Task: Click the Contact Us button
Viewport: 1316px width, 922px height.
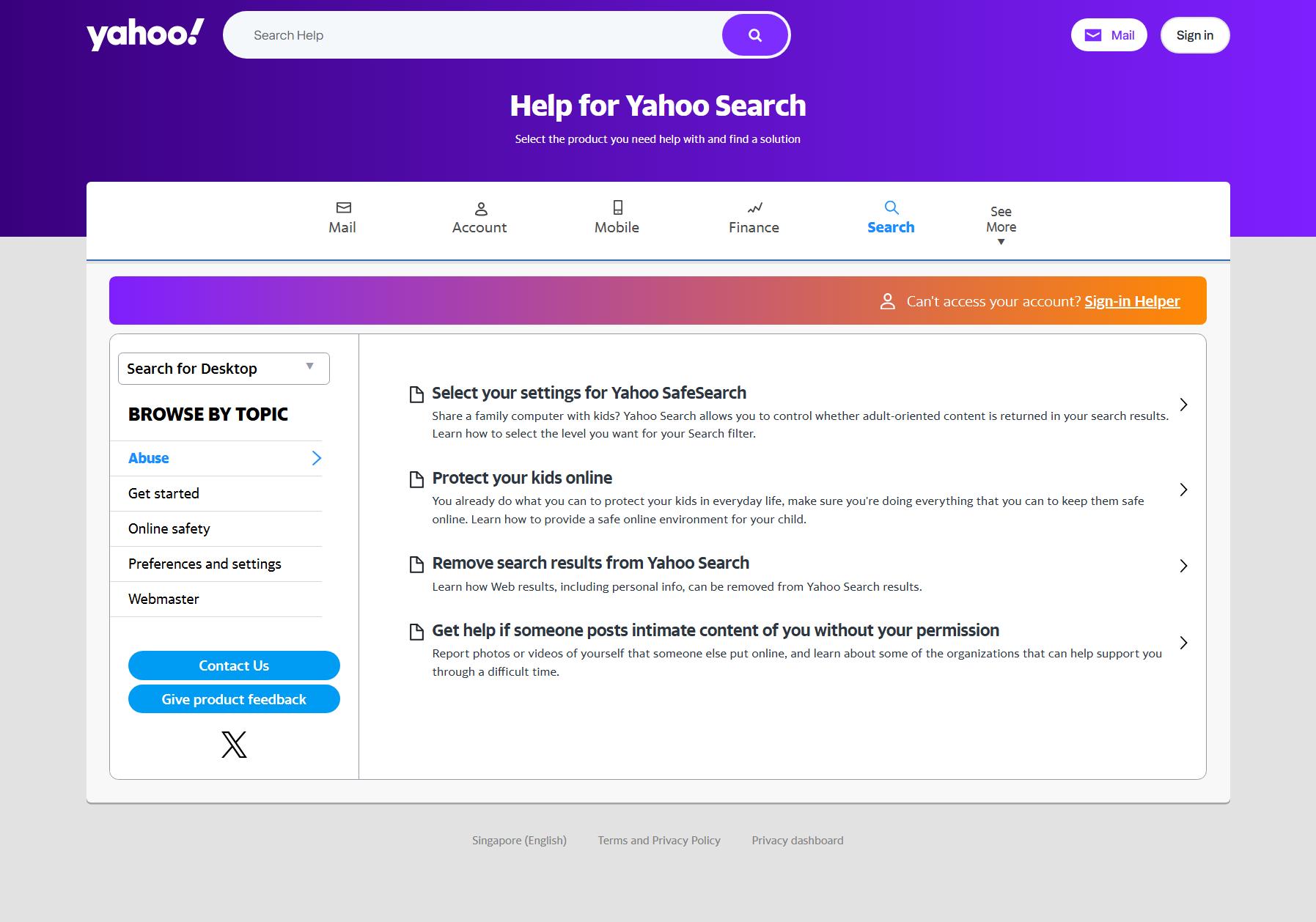Action: point(234,665)
